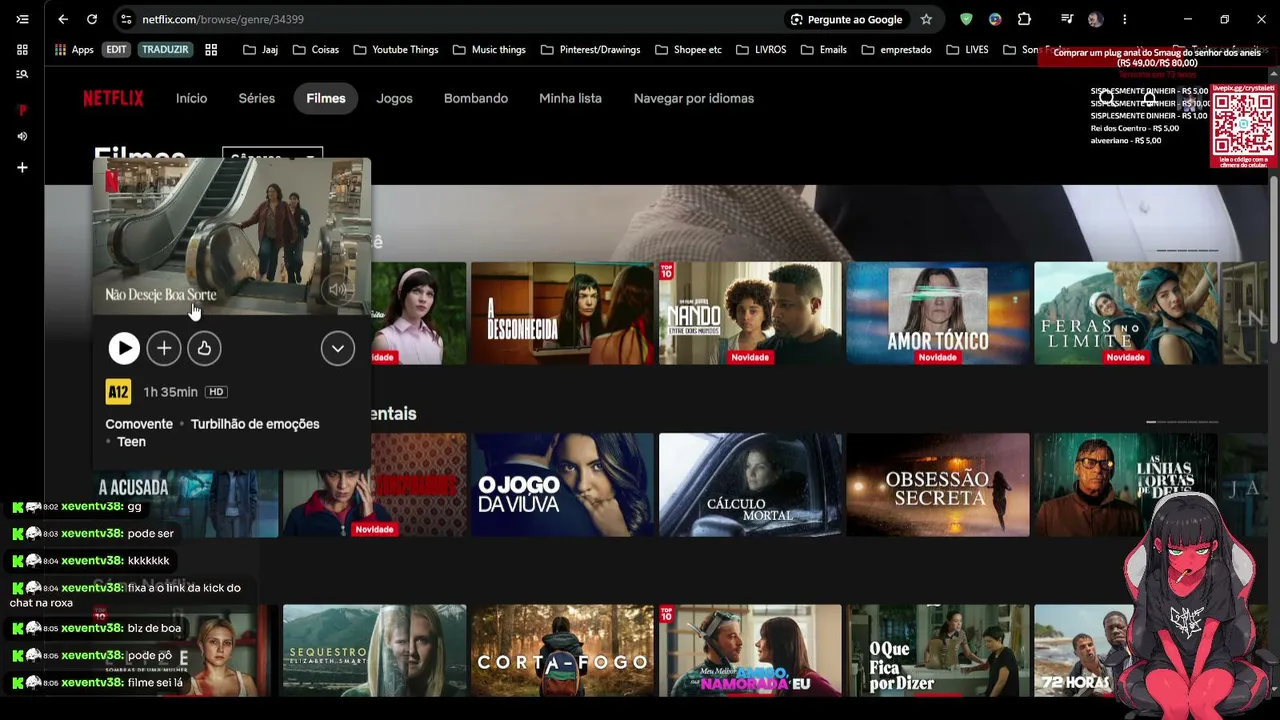Open the media control playlist icon
The image size is (1280, 720).
(1067, 19)
